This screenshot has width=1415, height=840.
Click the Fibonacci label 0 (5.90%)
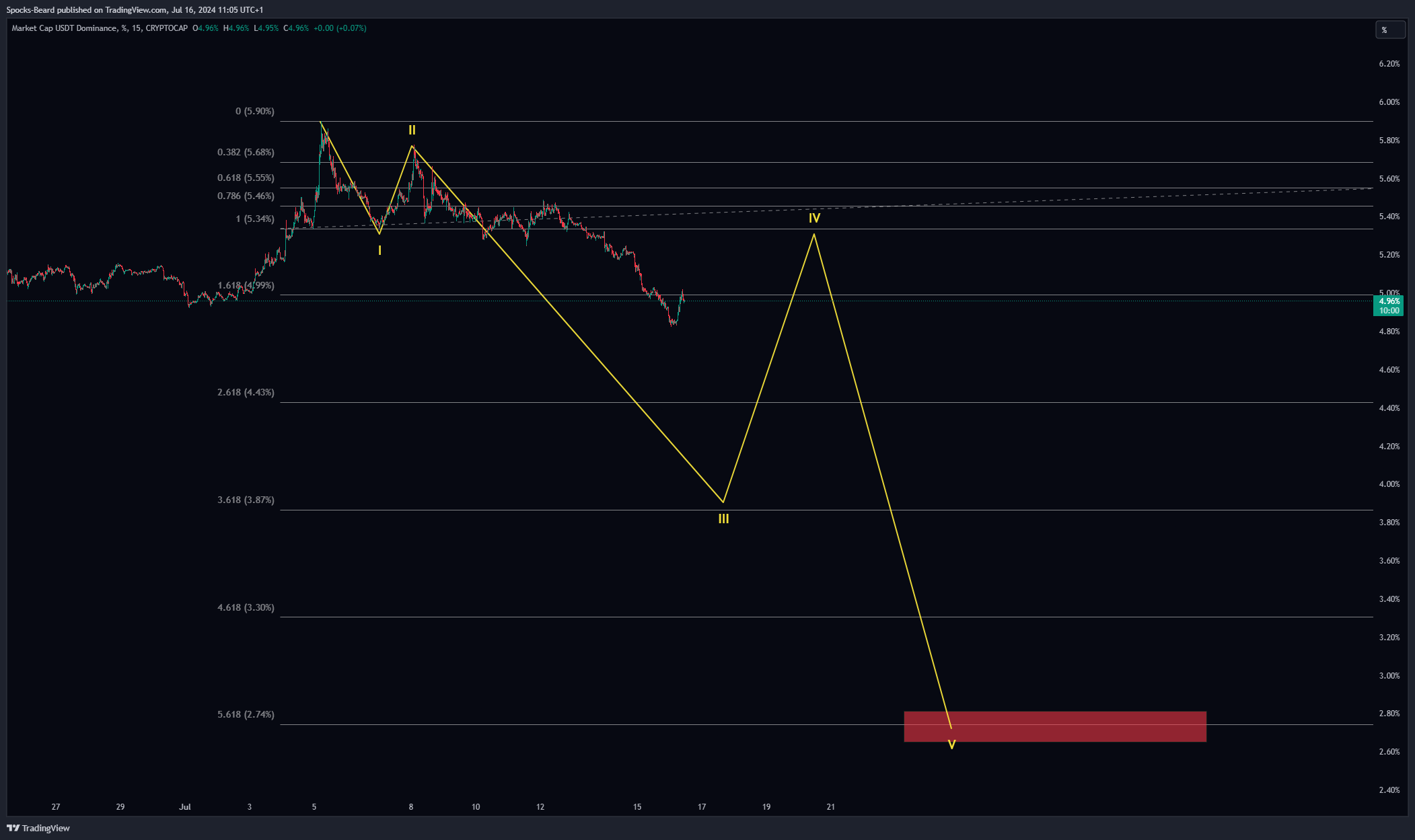[255, 112]
